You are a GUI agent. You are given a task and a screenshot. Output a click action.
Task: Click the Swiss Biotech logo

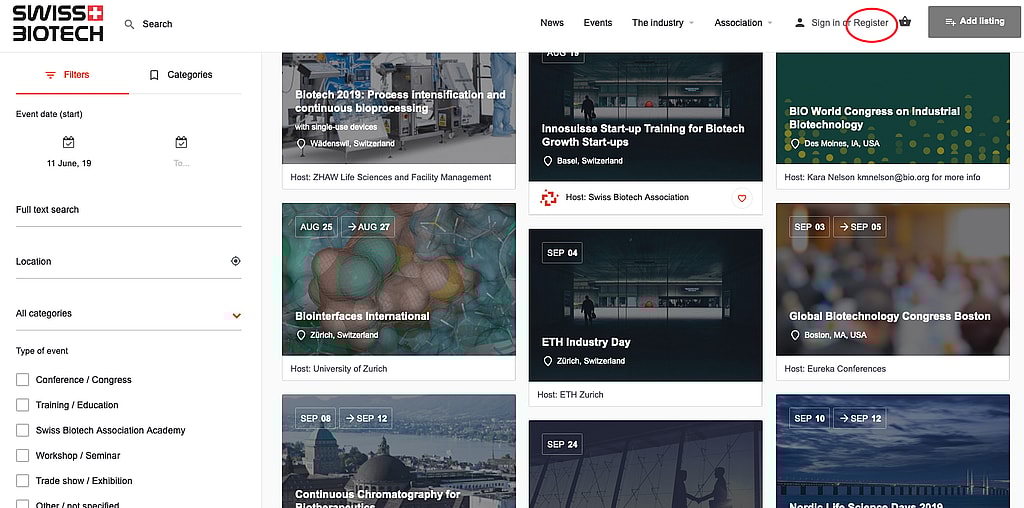point(58,23)
